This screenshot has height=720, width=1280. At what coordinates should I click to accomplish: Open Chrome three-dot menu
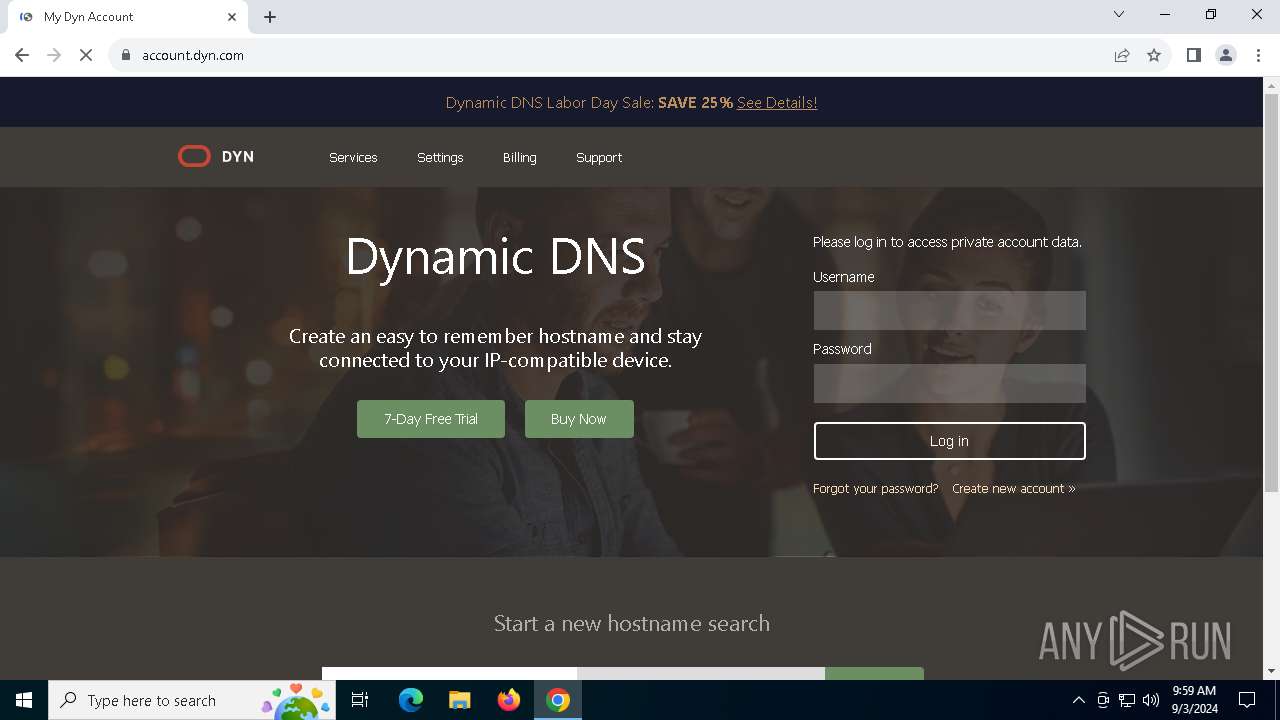1258,55
